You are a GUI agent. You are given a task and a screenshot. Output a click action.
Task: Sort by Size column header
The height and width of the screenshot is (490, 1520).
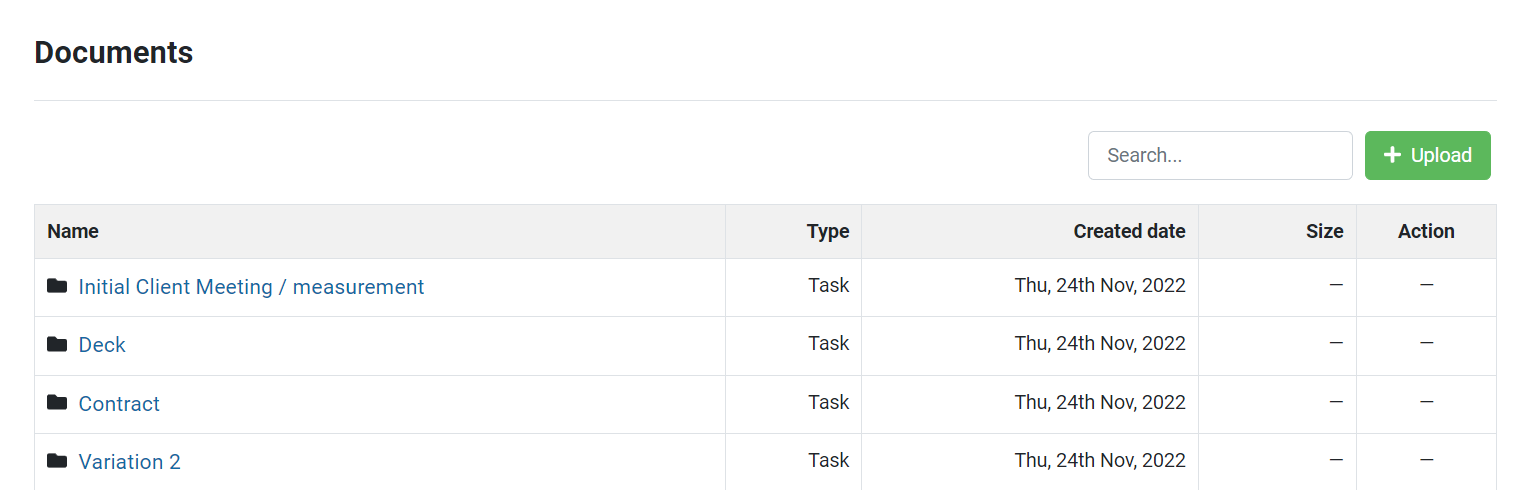1324,231
